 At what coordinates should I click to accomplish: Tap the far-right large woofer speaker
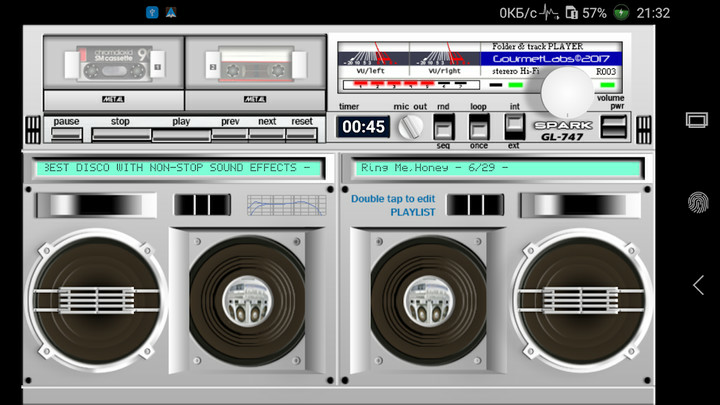click(x=581, y=301)
